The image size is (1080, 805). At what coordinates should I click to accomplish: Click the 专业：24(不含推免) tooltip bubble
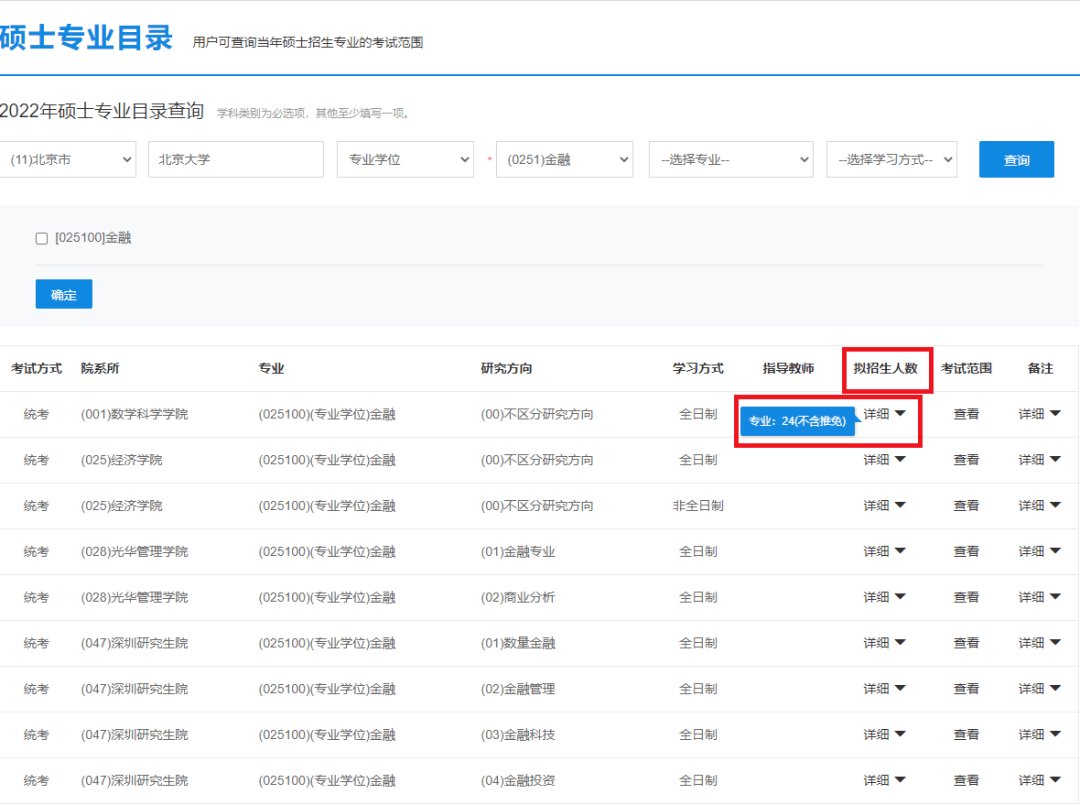pyautogui.click(x=795, y=421)
